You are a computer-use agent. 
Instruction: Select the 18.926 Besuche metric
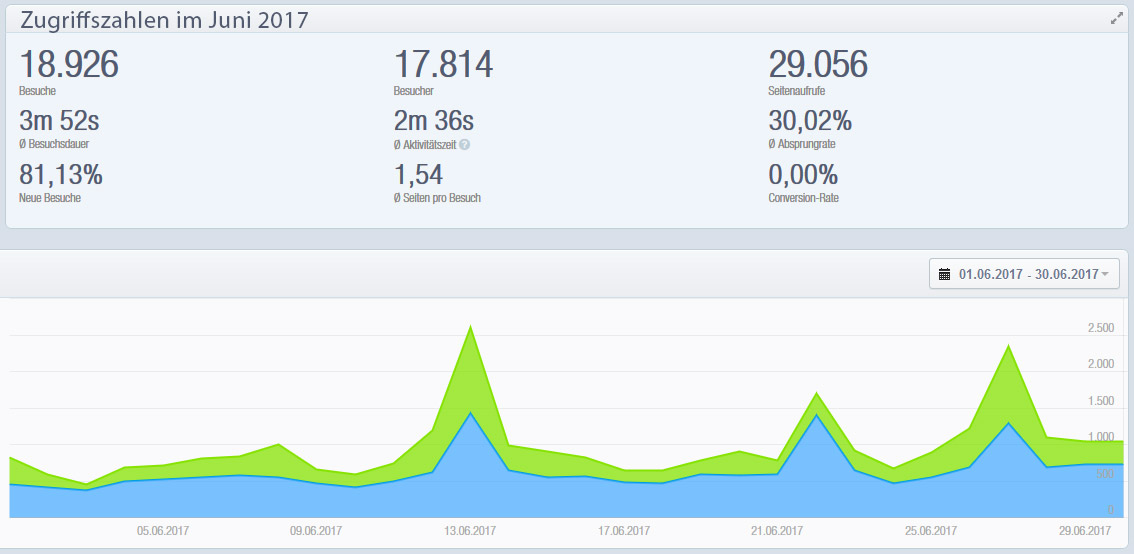[69, 66]
